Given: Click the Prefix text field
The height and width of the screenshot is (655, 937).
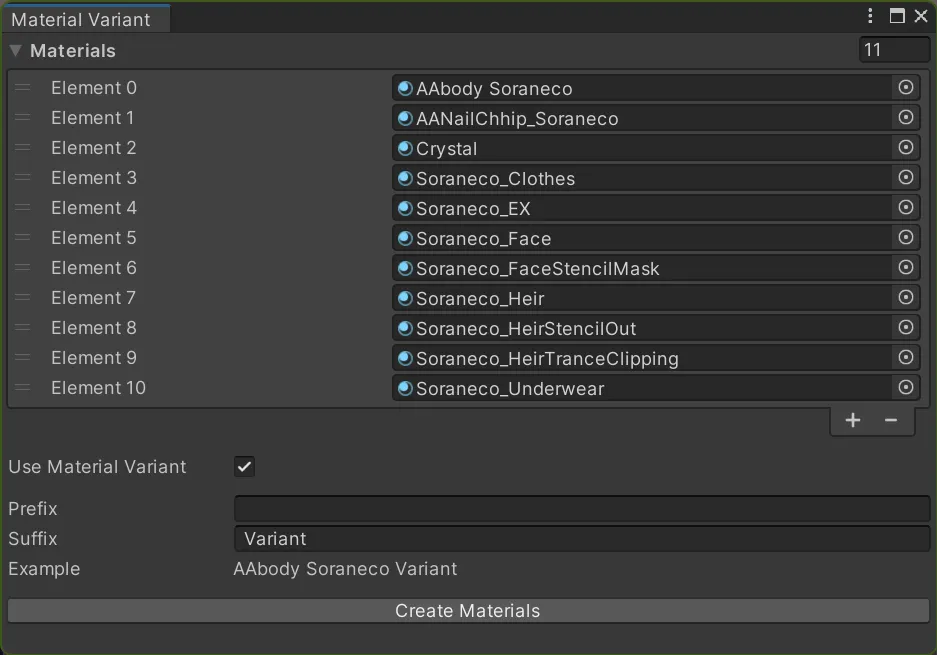Looking at the screenshot, I should 581,509.
